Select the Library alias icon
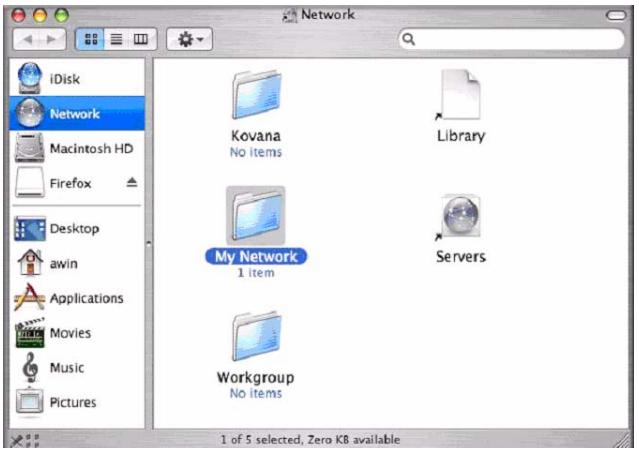Image resolution: width=639 pixels, height=451 pixels. pos(460,95)
